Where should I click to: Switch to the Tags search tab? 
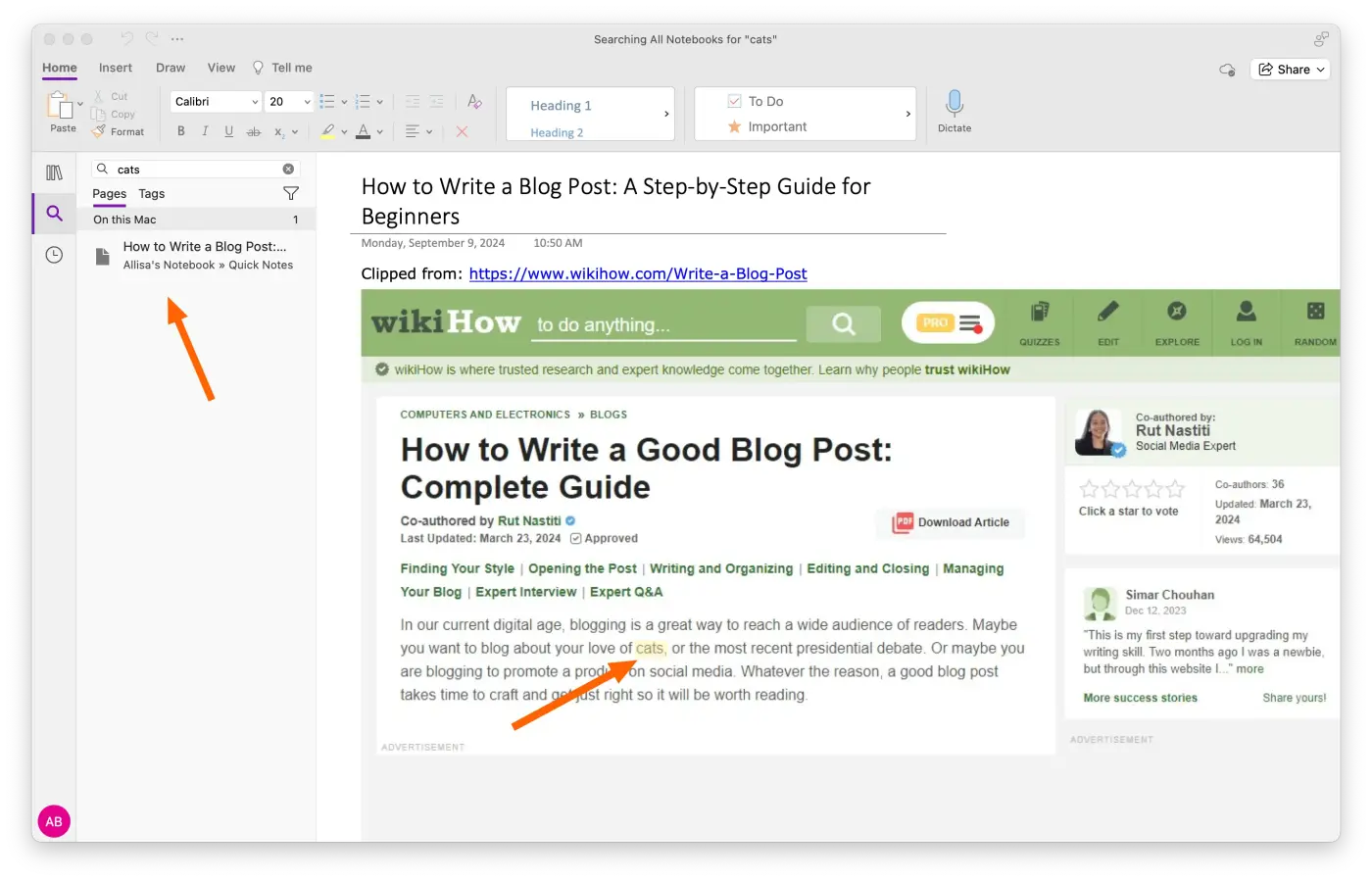[x=152, y=194]
